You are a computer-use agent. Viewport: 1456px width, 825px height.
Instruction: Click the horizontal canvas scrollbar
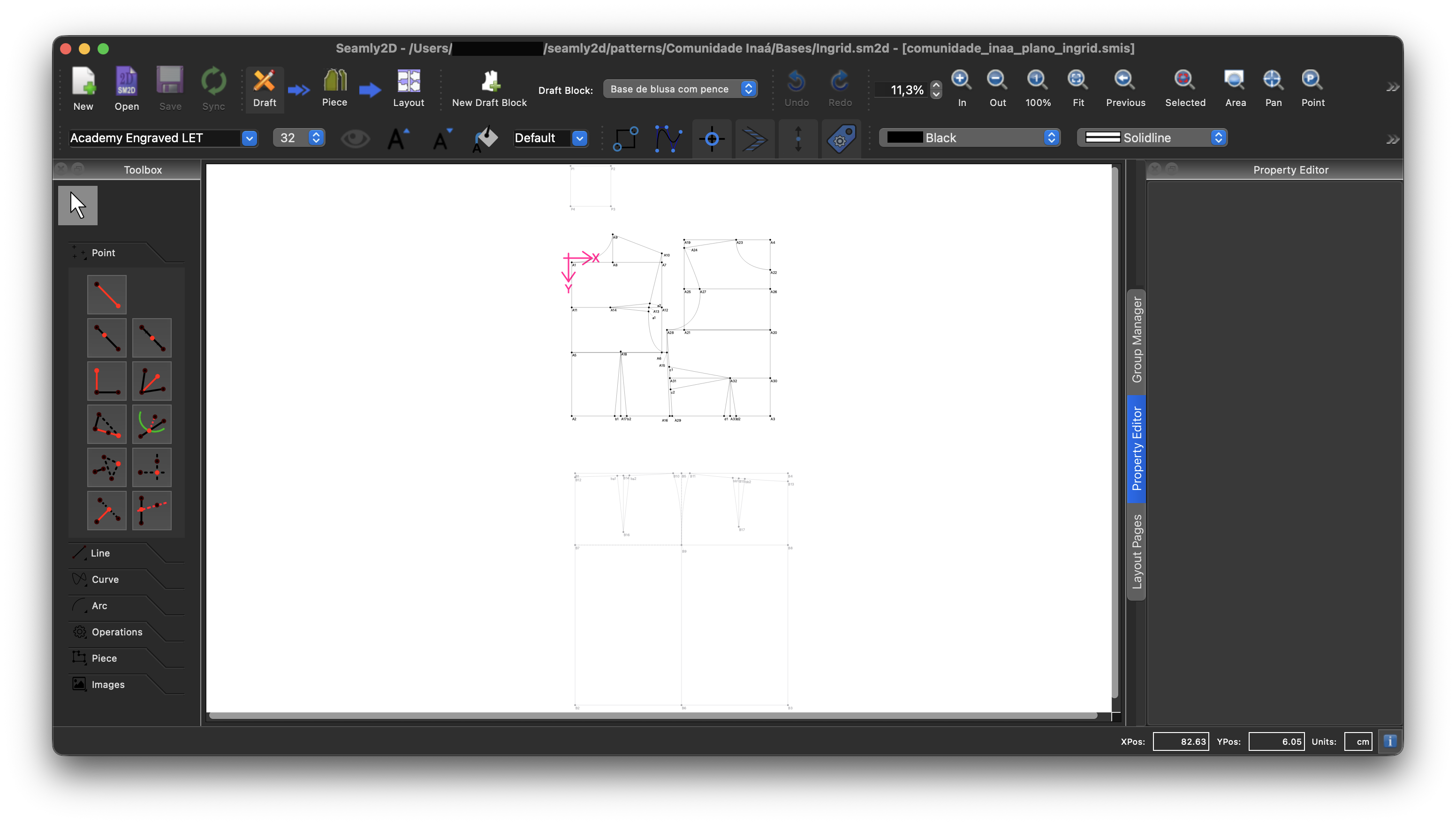(653, 716)
